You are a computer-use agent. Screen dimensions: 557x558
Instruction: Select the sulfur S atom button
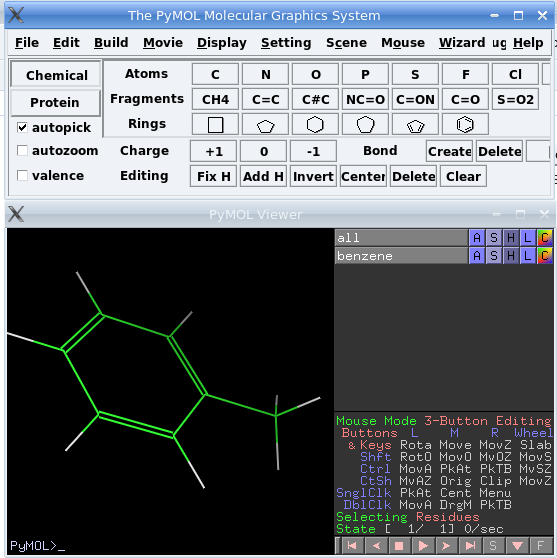tap(415, 74)
